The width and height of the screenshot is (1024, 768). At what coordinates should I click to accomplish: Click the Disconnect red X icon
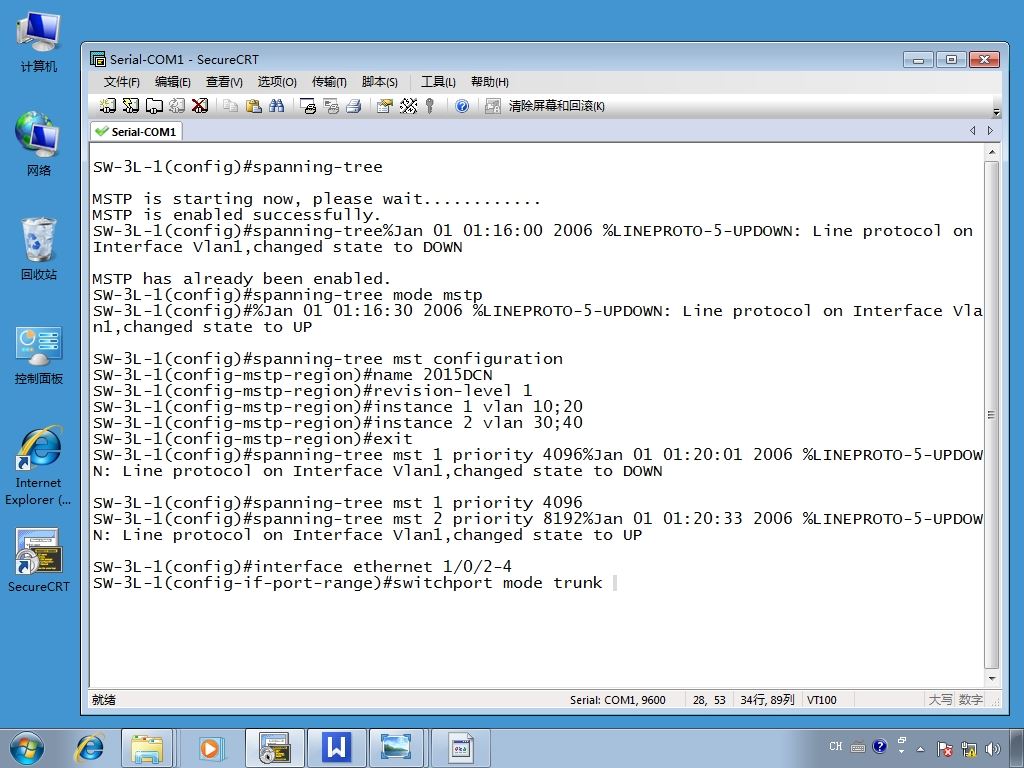click(200, 106)
